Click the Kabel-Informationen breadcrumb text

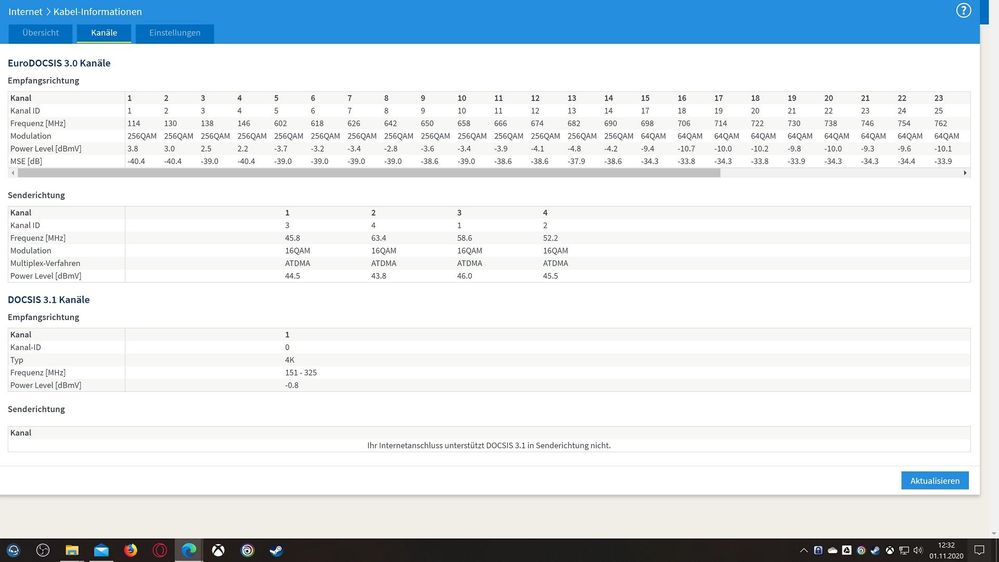point(97,11)
